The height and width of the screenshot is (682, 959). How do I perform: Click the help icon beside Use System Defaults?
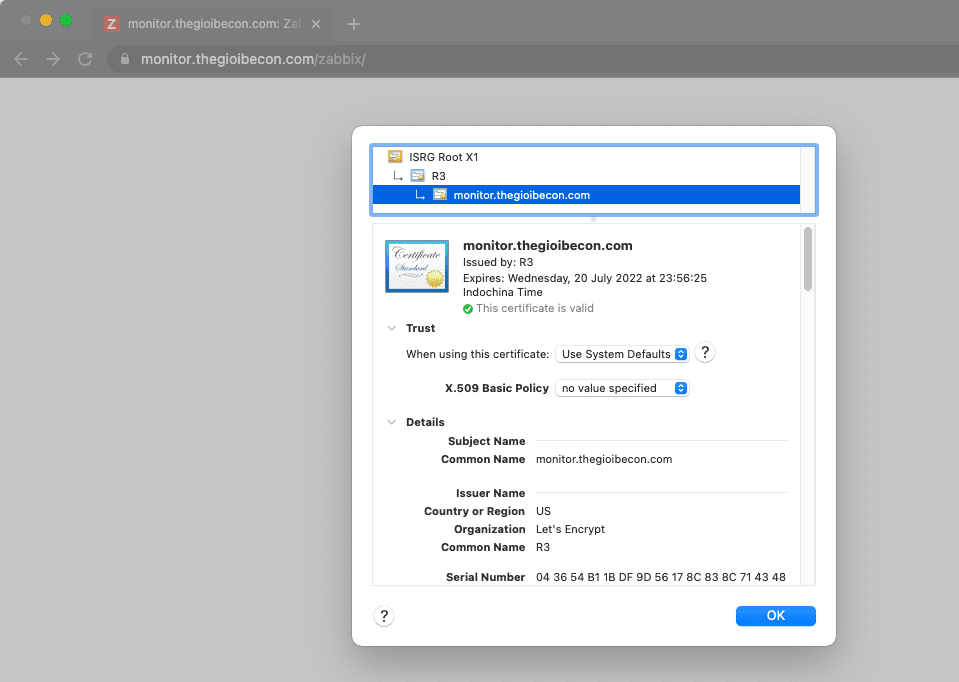tap(704, 352)
